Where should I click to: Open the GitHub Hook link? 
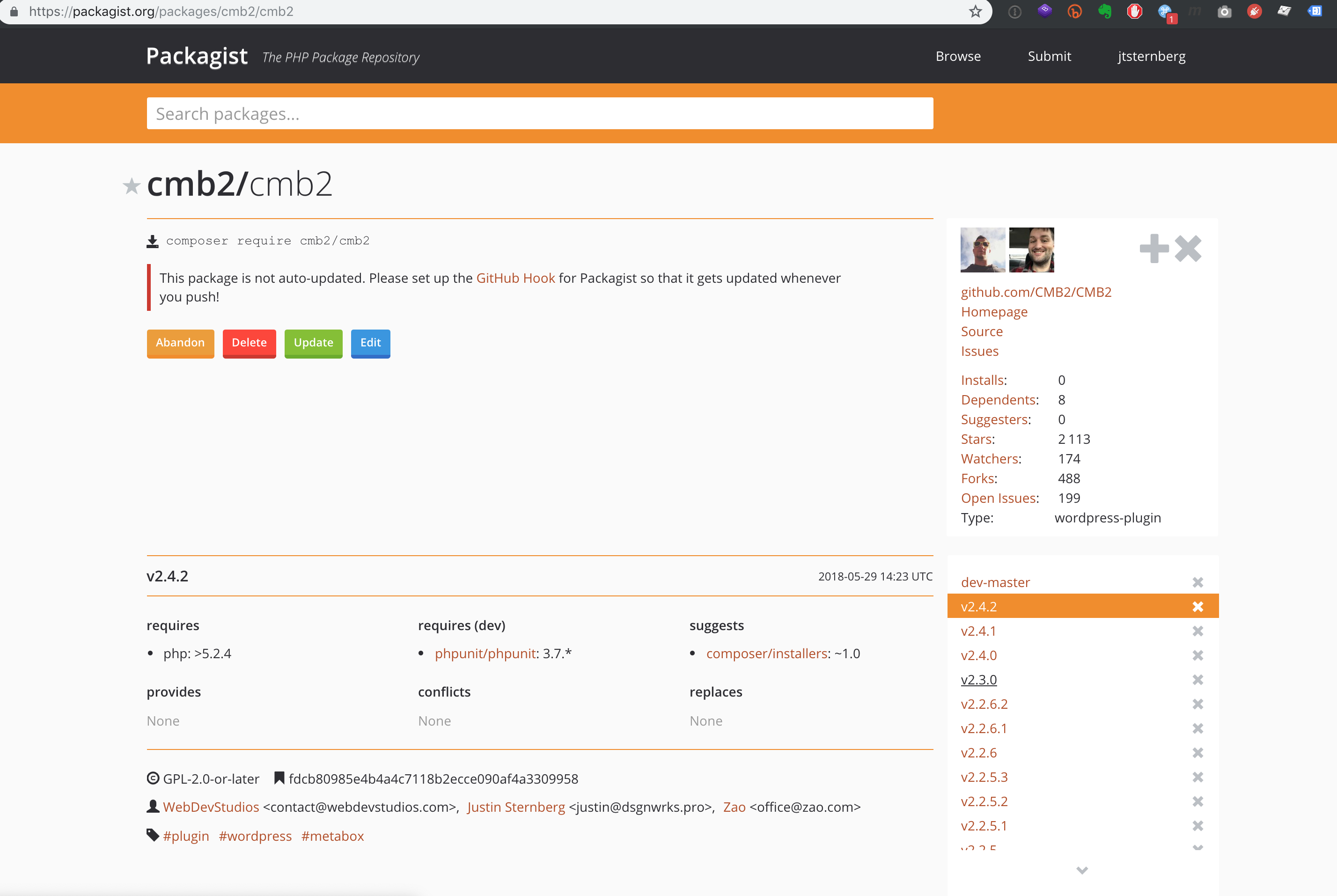(515, 278)
